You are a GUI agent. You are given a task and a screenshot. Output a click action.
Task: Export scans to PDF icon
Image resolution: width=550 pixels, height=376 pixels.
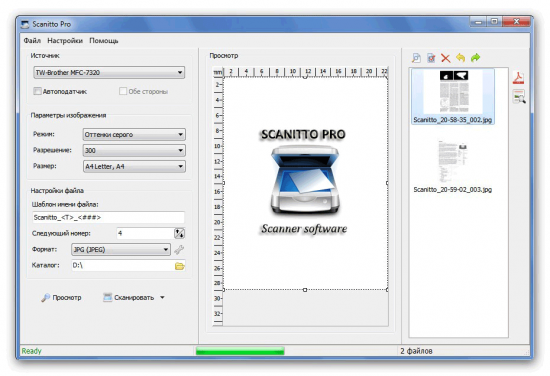[x=518, y=78]
